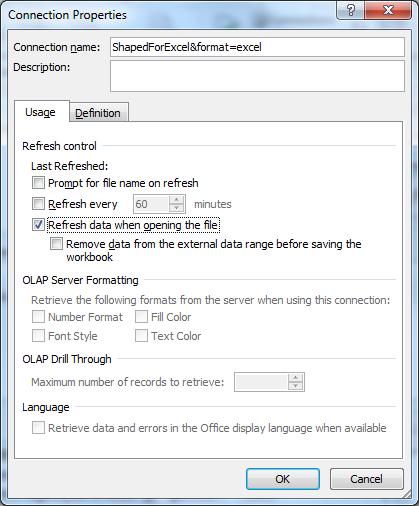
Task: Tick the Fill Color checkbox
Action: click(x=141, y=317)
